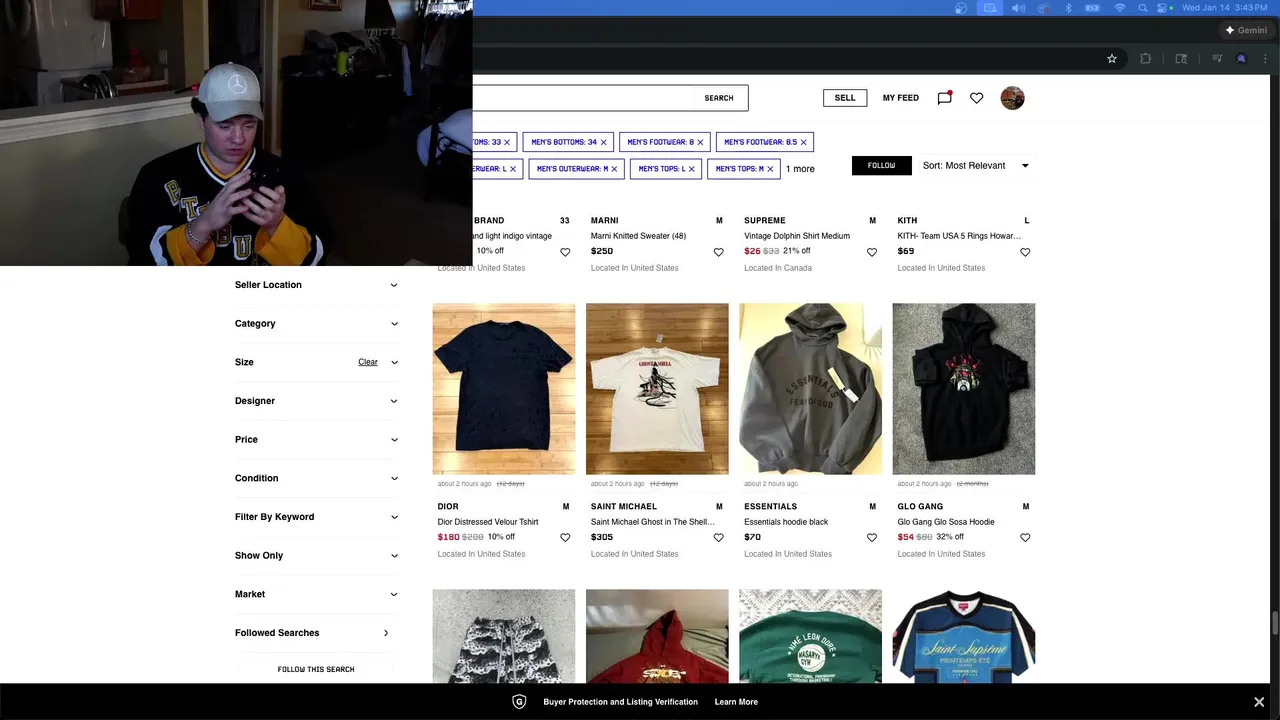Clear the Size filter
1280x720 pixels.
[368, 362]
